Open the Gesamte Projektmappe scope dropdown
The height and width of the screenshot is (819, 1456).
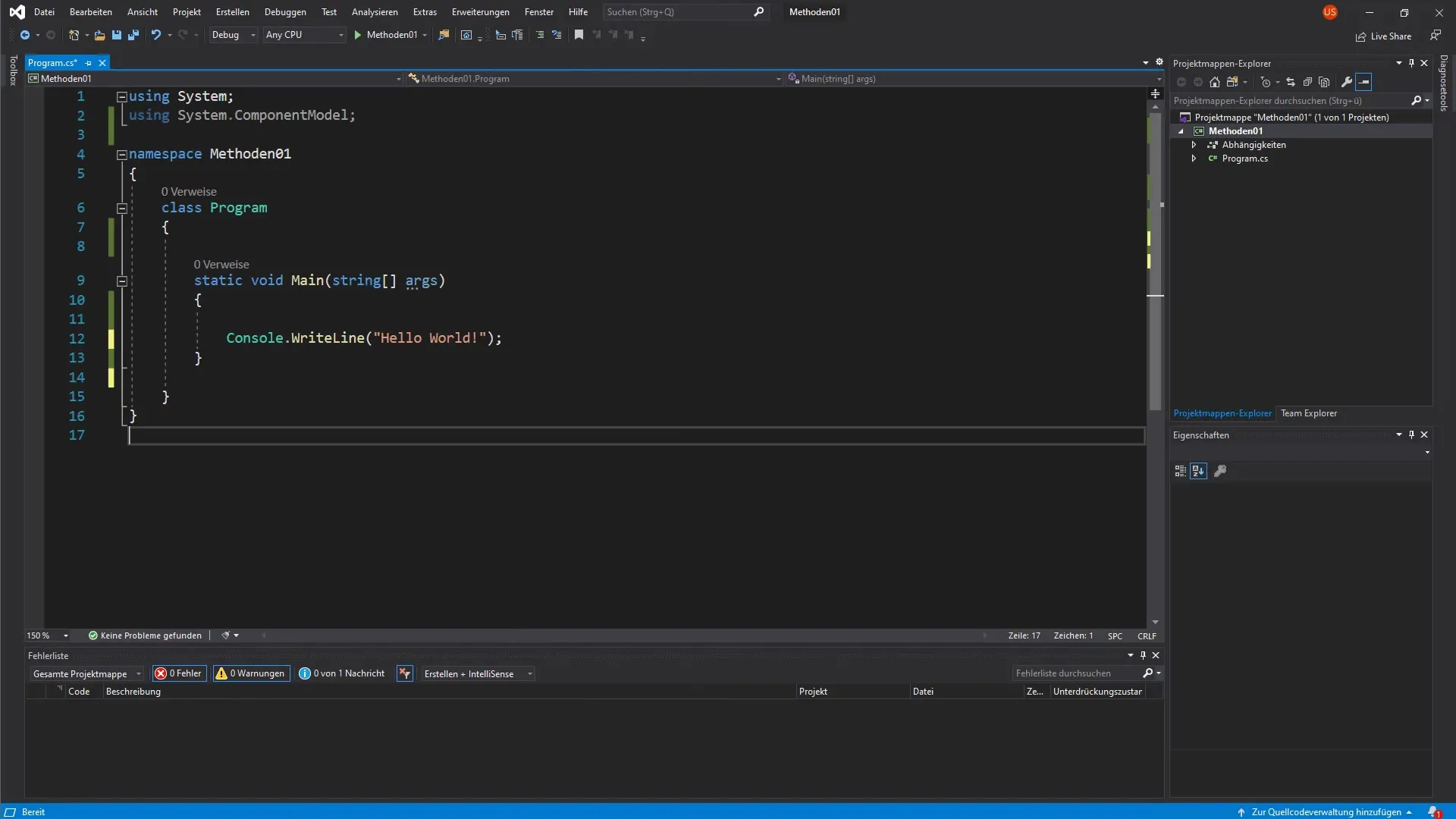point(86,673)
